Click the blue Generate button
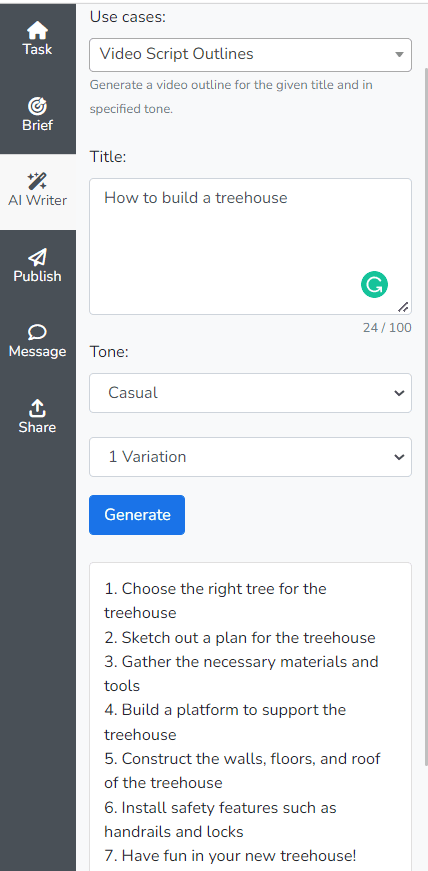Viewport: 428px width, 871px height. coord(137,515)
